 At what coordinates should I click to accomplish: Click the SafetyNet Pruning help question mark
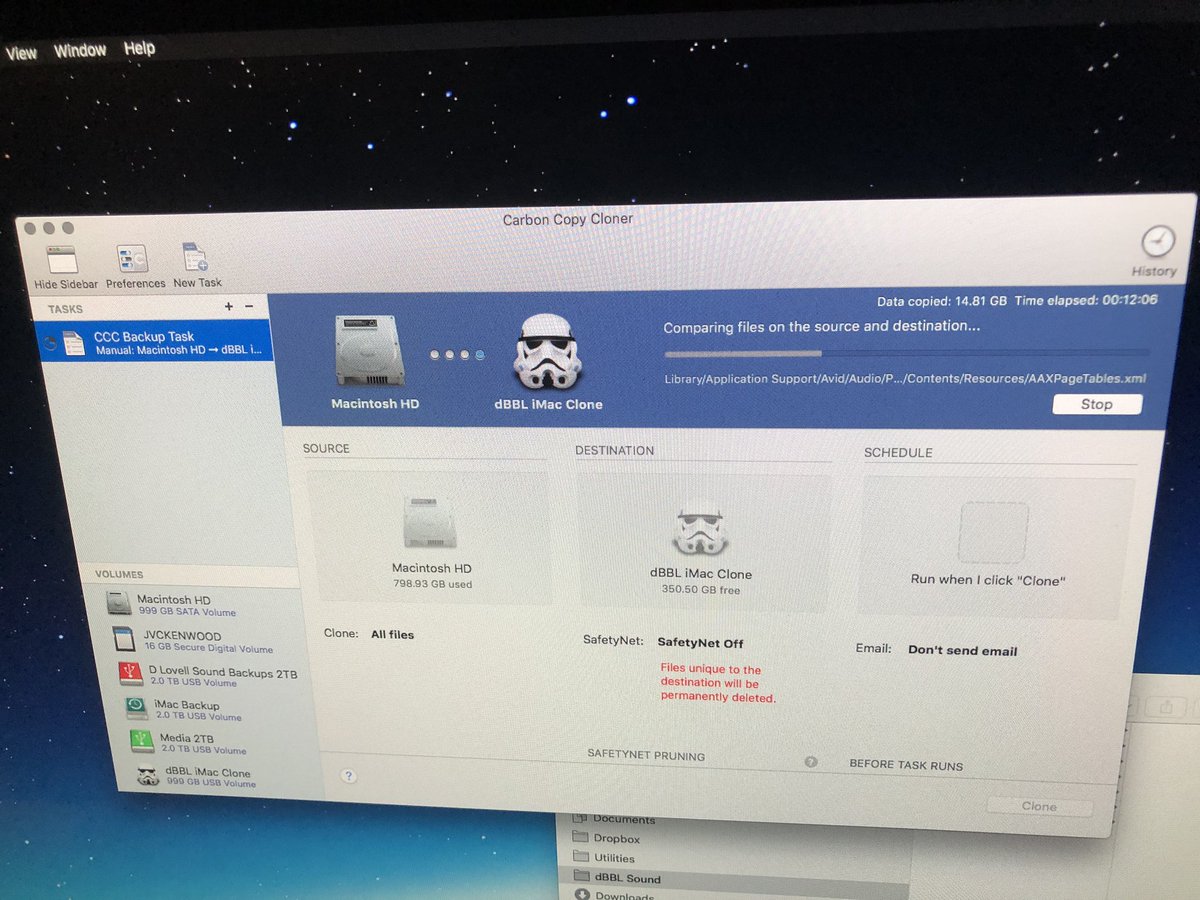pos(811,761)
